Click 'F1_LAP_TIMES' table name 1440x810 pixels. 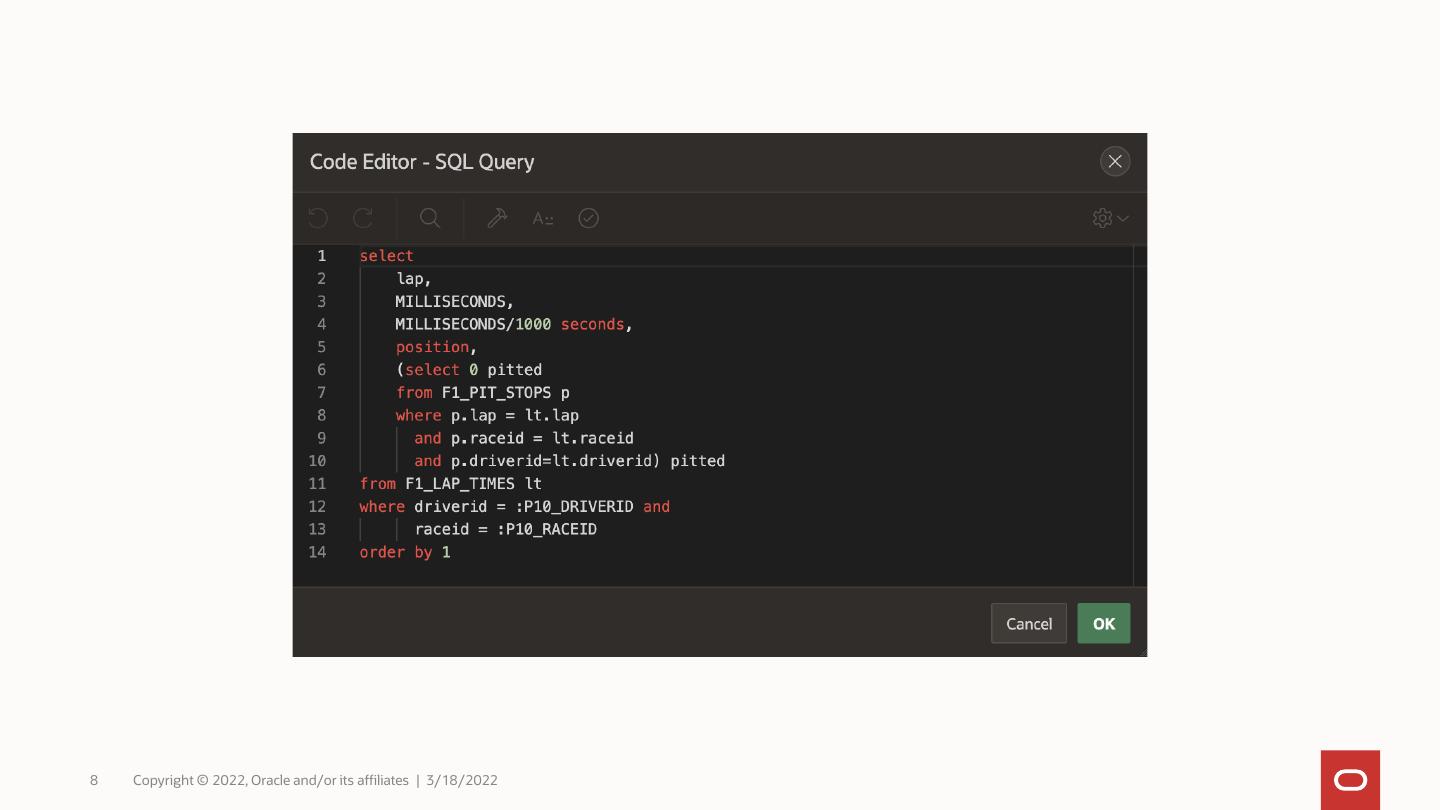460,484
